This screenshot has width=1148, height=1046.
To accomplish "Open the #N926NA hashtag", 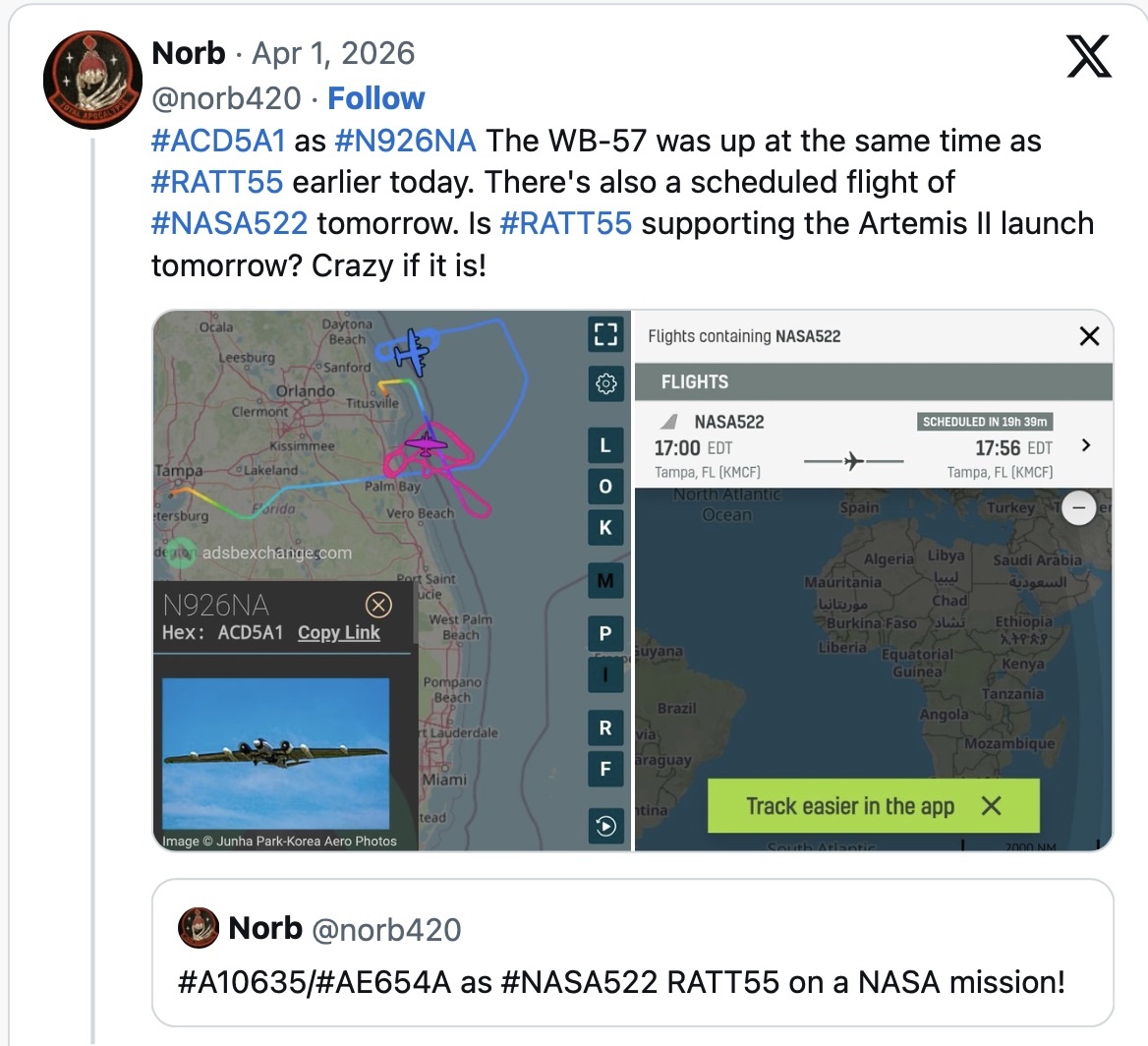I will coord(405,141).
